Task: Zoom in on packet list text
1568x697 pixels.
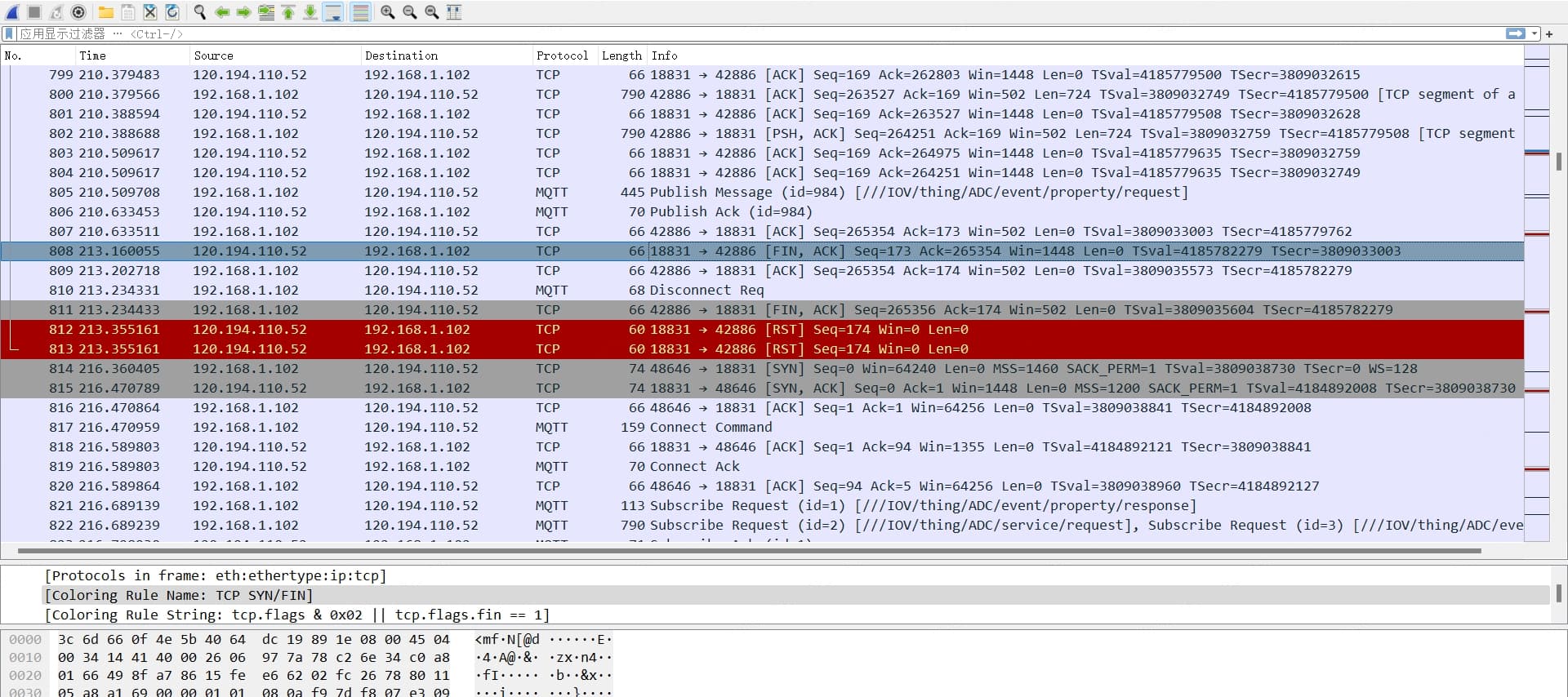Action: click(x=388, y=12)
